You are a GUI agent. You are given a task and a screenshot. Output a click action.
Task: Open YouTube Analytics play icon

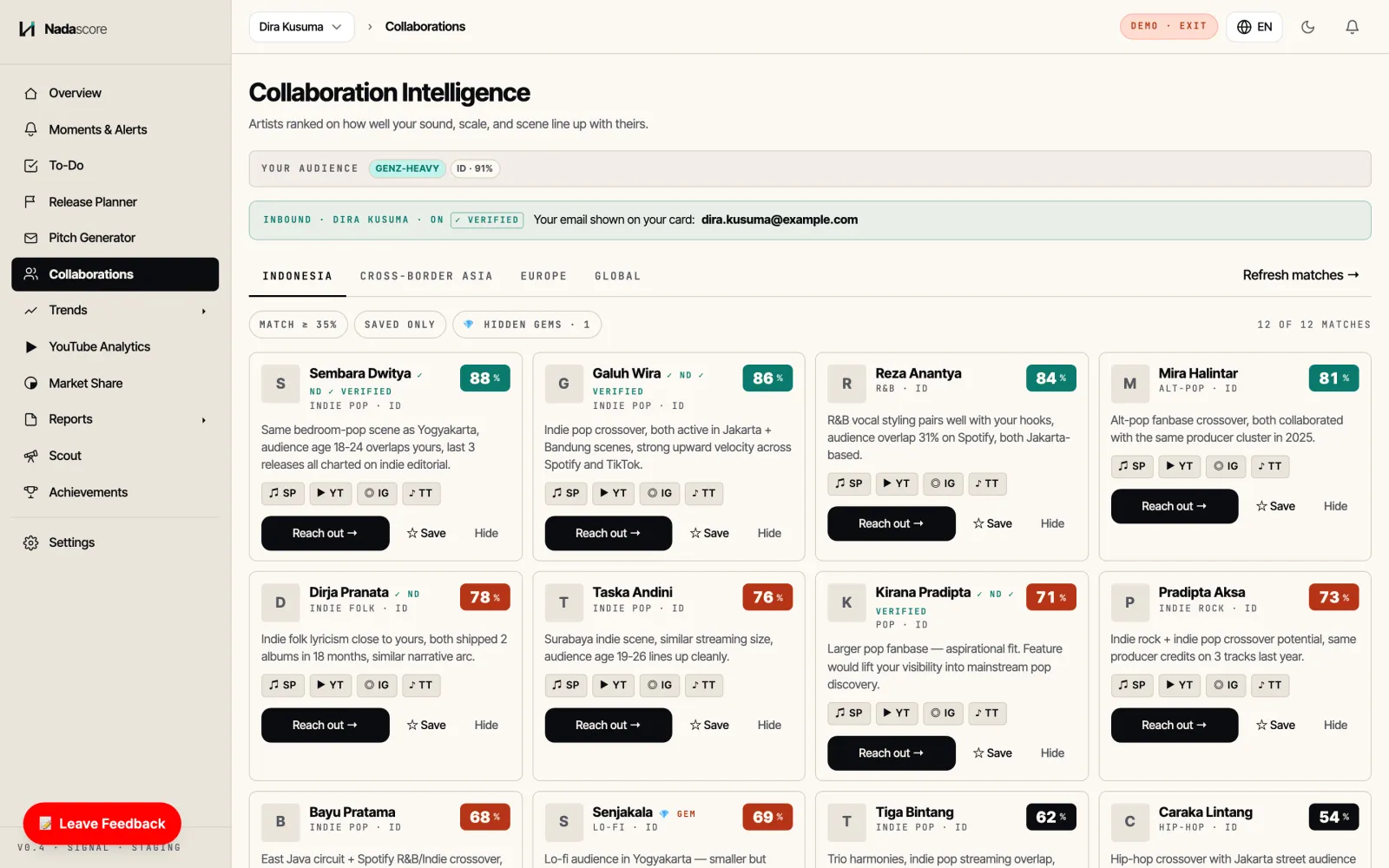[x=31, y=346]
